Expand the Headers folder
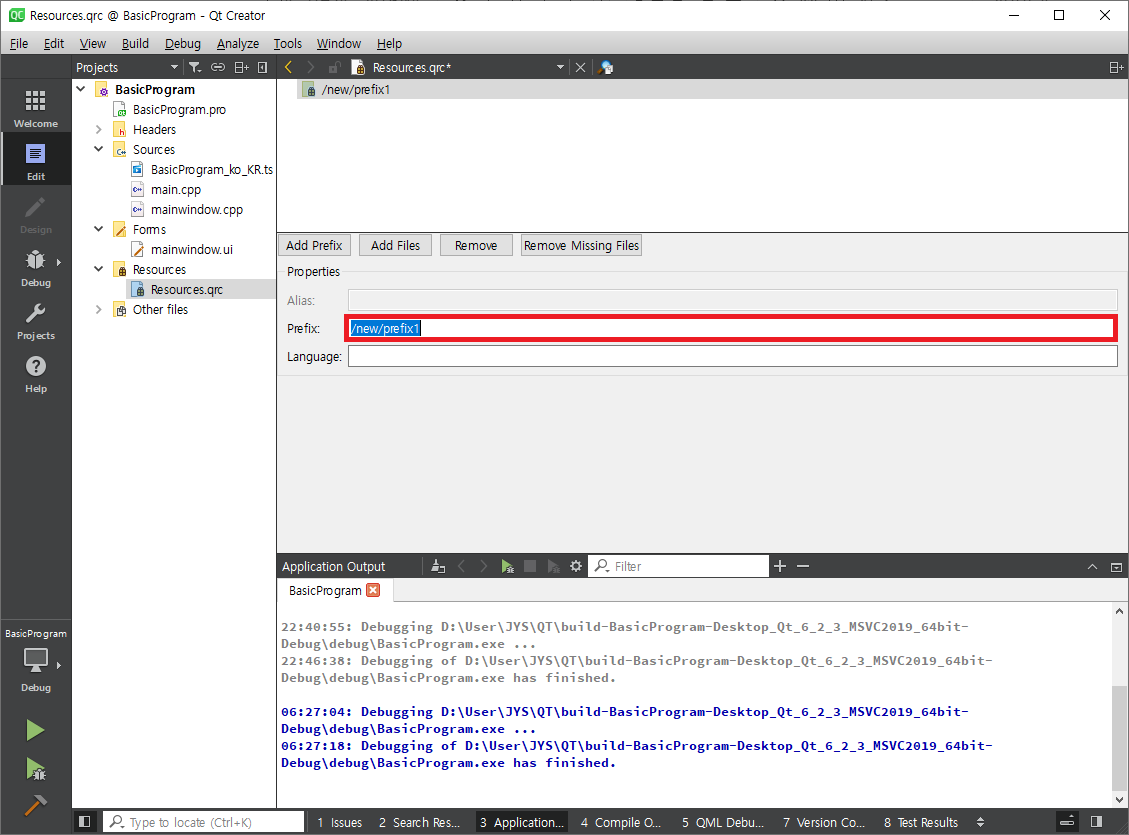The image size is (1129, 835). [99, 130]
